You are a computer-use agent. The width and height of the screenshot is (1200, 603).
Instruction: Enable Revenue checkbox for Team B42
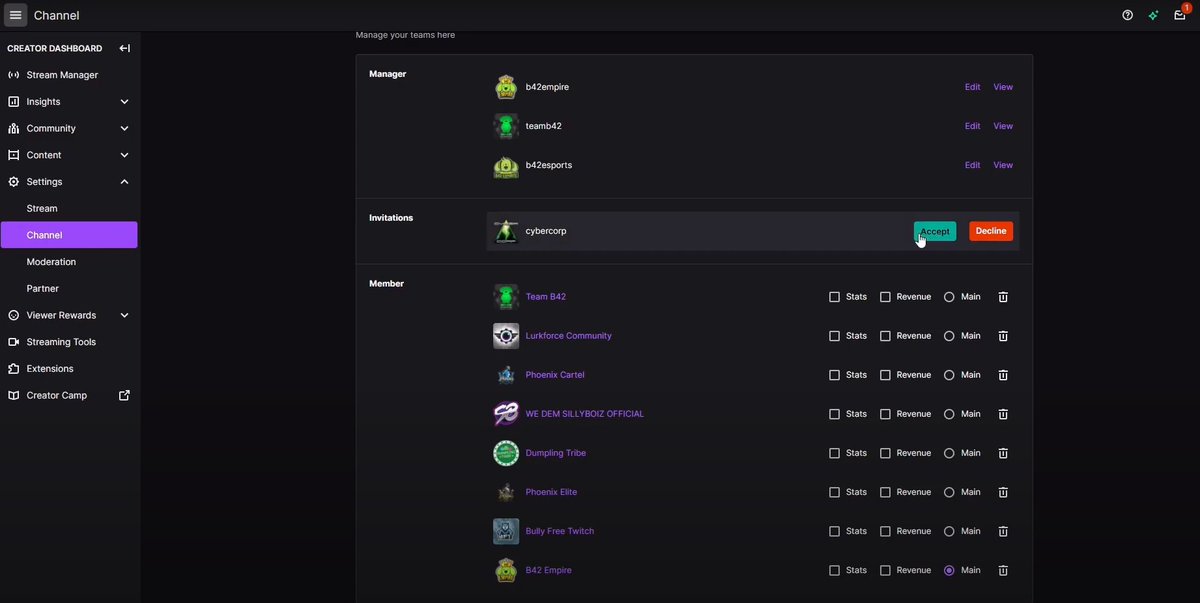(x=885, y=297)
